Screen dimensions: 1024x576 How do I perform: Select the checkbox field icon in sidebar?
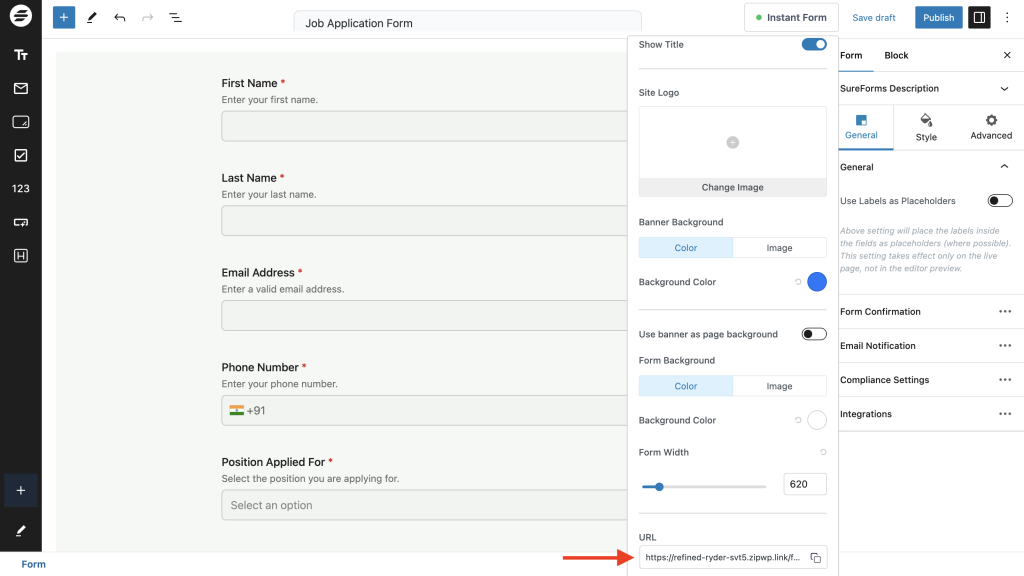(x=20, y=155)
